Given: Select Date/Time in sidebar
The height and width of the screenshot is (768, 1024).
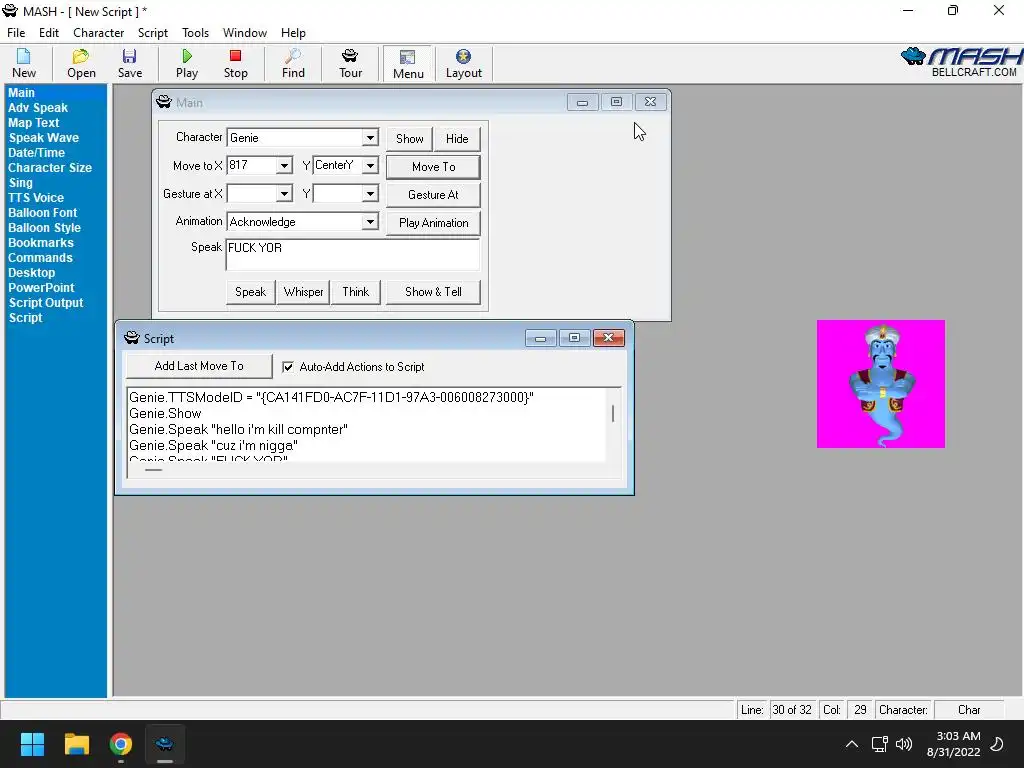Looking at the screenshot, I should 37,153.
